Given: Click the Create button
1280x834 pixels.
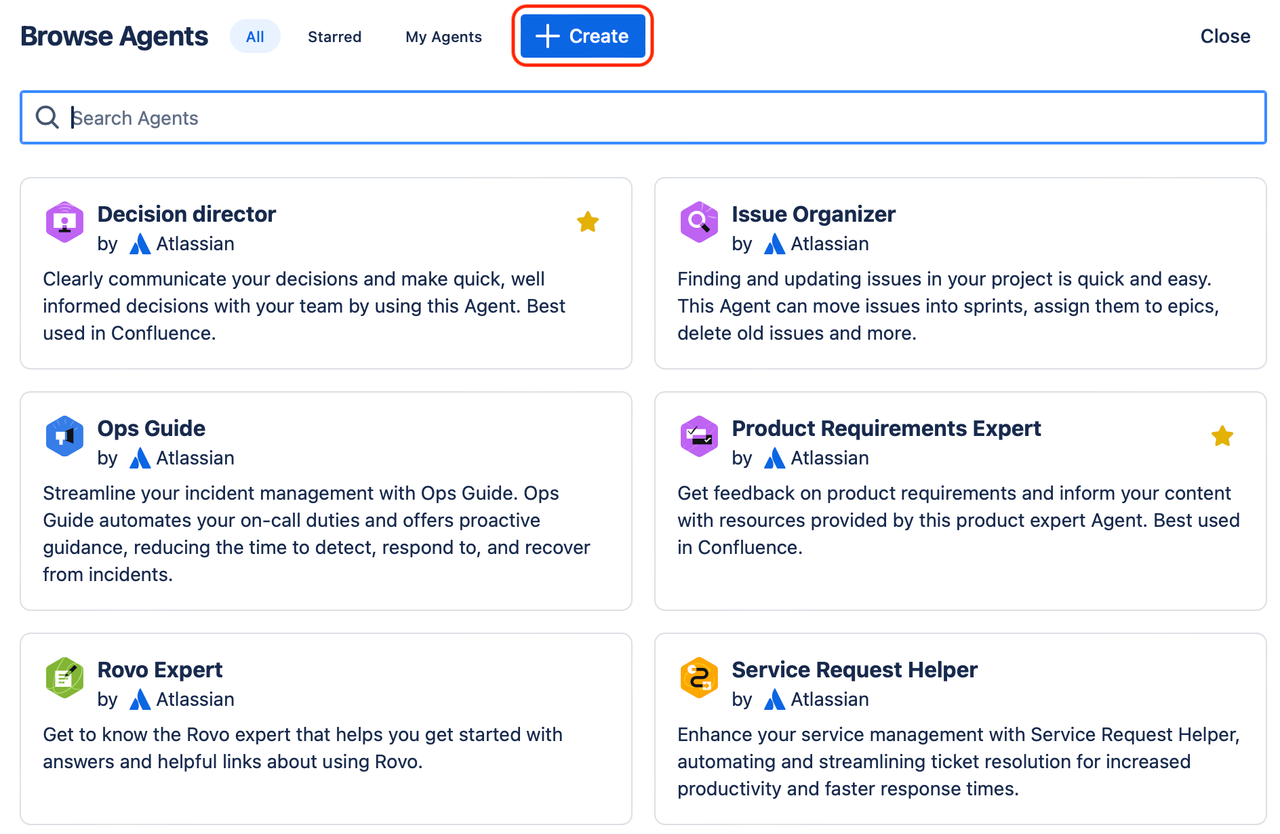Looking at the screenshot, I should click(582, 35).
